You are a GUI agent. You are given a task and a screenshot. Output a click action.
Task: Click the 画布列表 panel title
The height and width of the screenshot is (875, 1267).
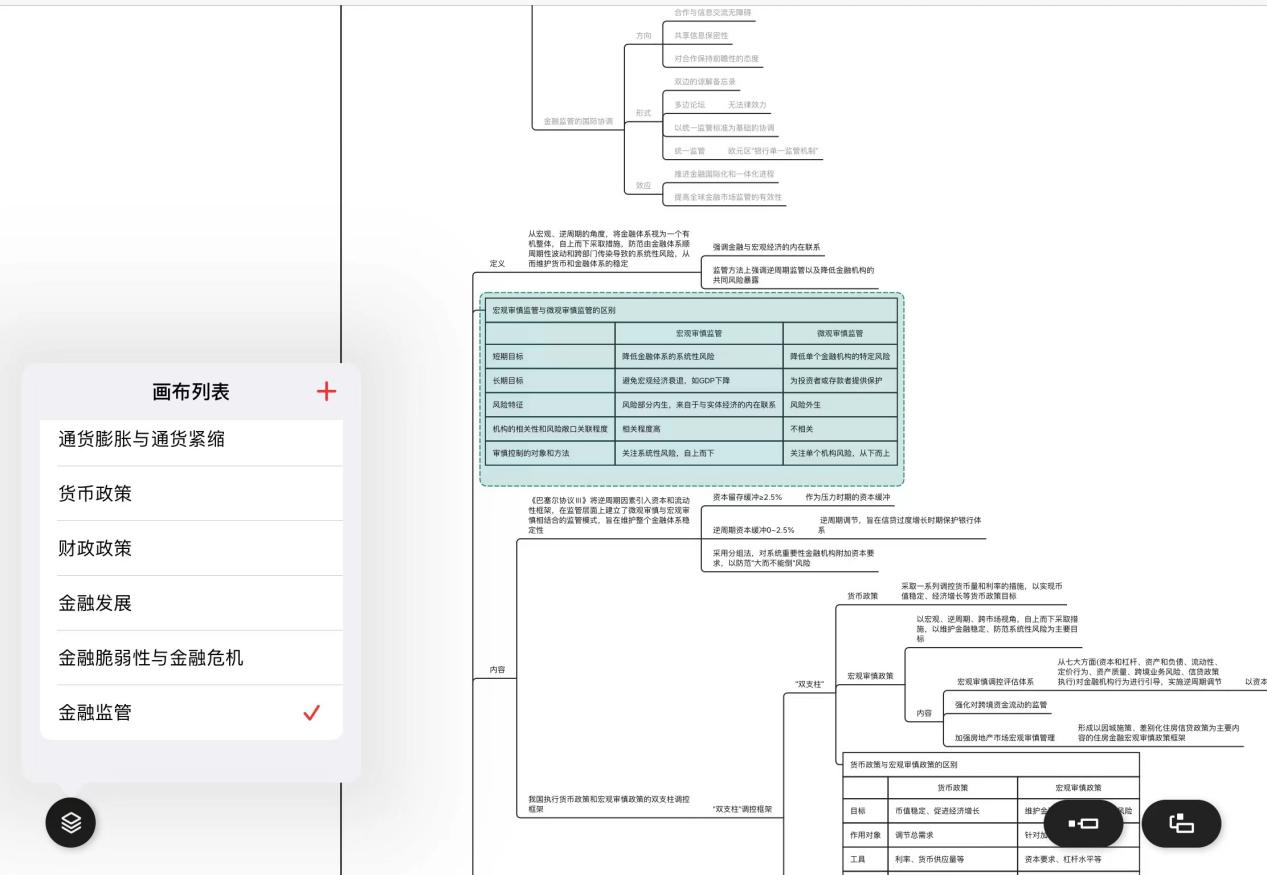point(190,392)
